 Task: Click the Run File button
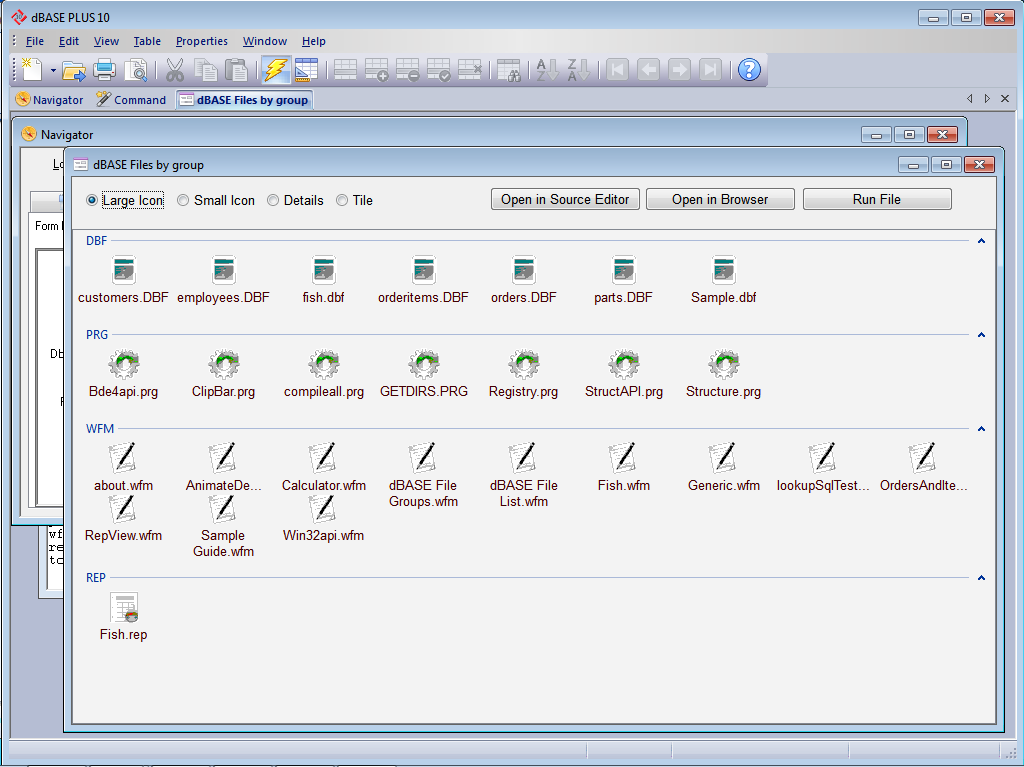876,200
